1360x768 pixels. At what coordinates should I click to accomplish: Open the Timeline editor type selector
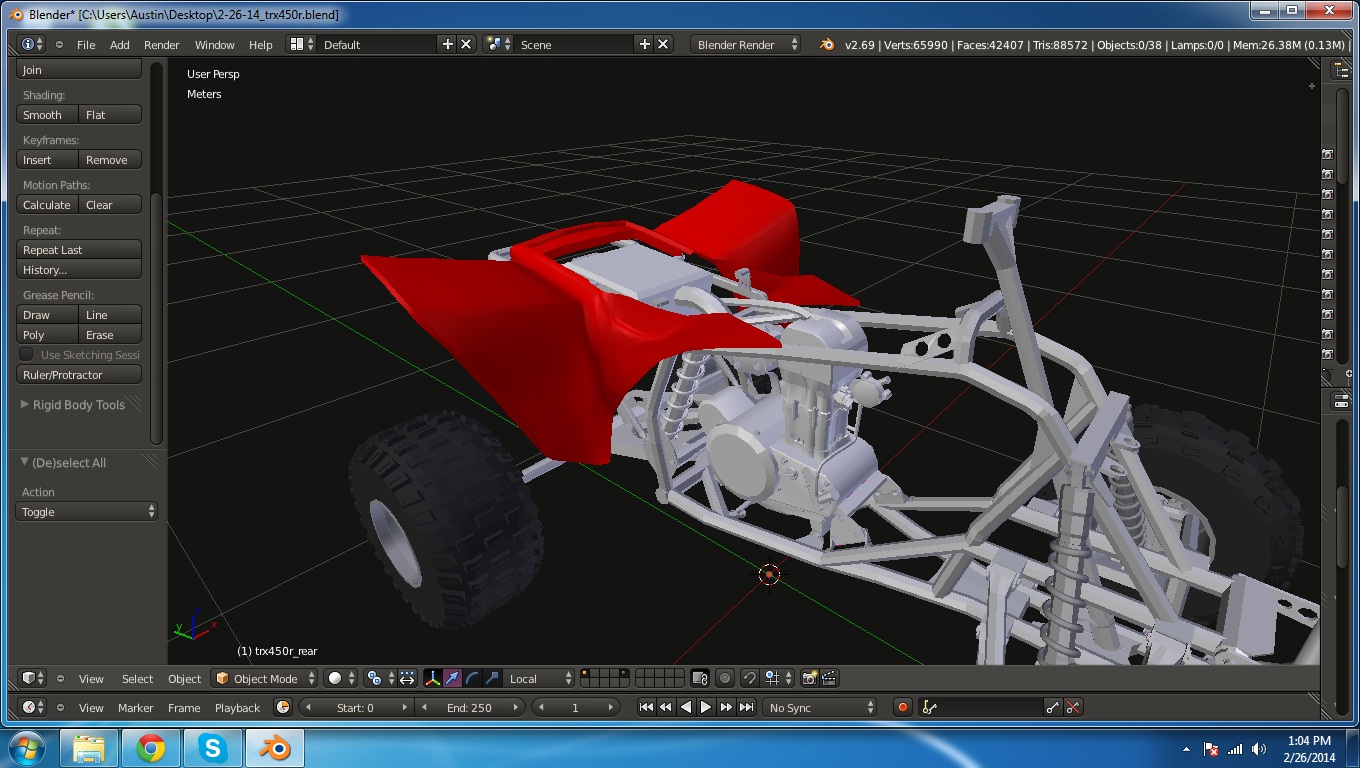(x=34, y=707)
